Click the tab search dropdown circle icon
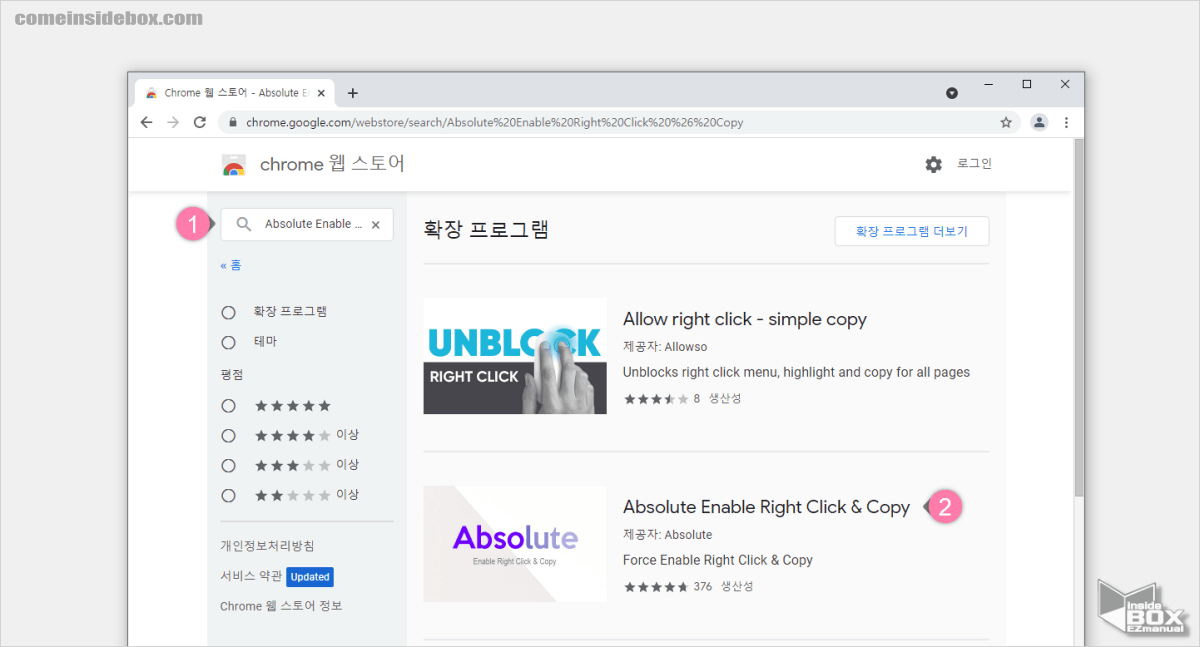This screenshot has width=1200, height=647. [x=952, y=93]
